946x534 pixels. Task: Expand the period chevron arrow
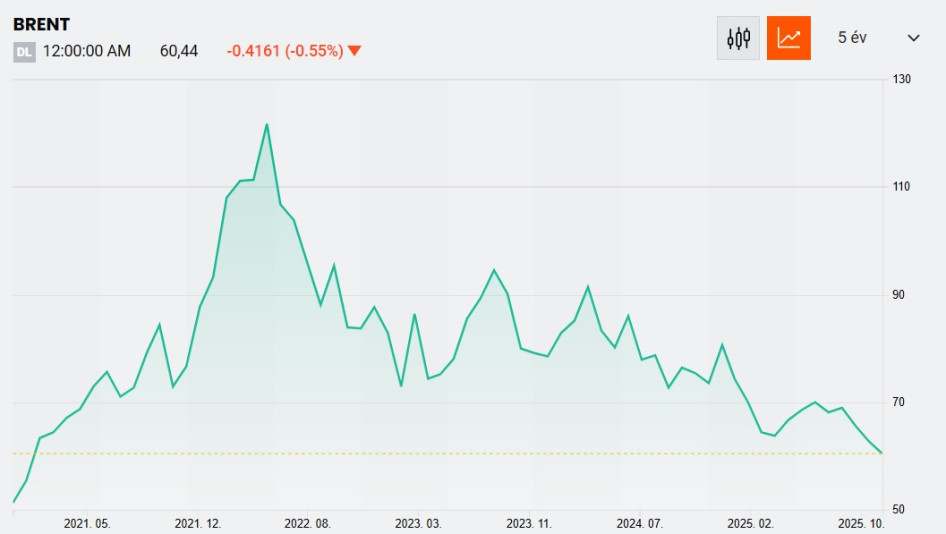(x=913, y=38)
